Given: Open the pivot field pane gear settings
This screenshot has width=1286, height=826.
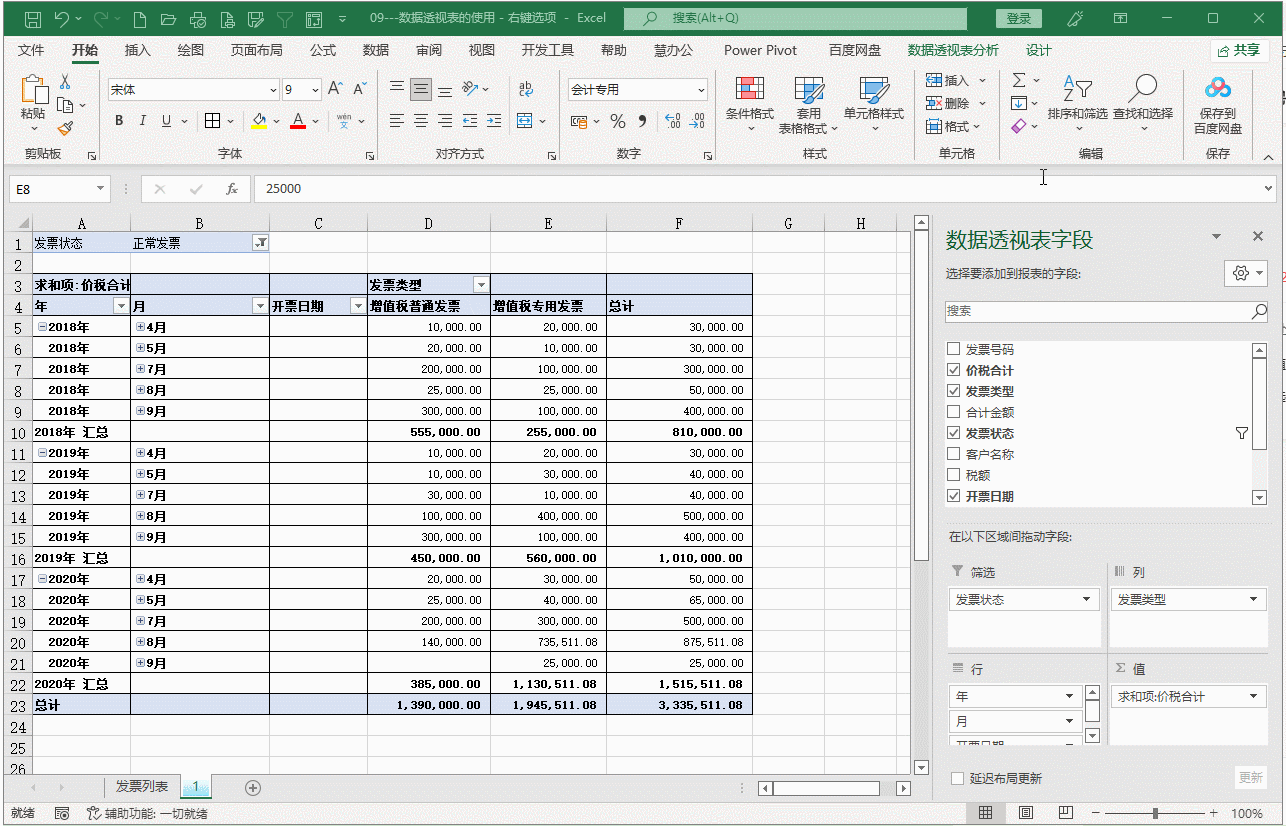Looking at the screenshot, I should pos(1245,273).
